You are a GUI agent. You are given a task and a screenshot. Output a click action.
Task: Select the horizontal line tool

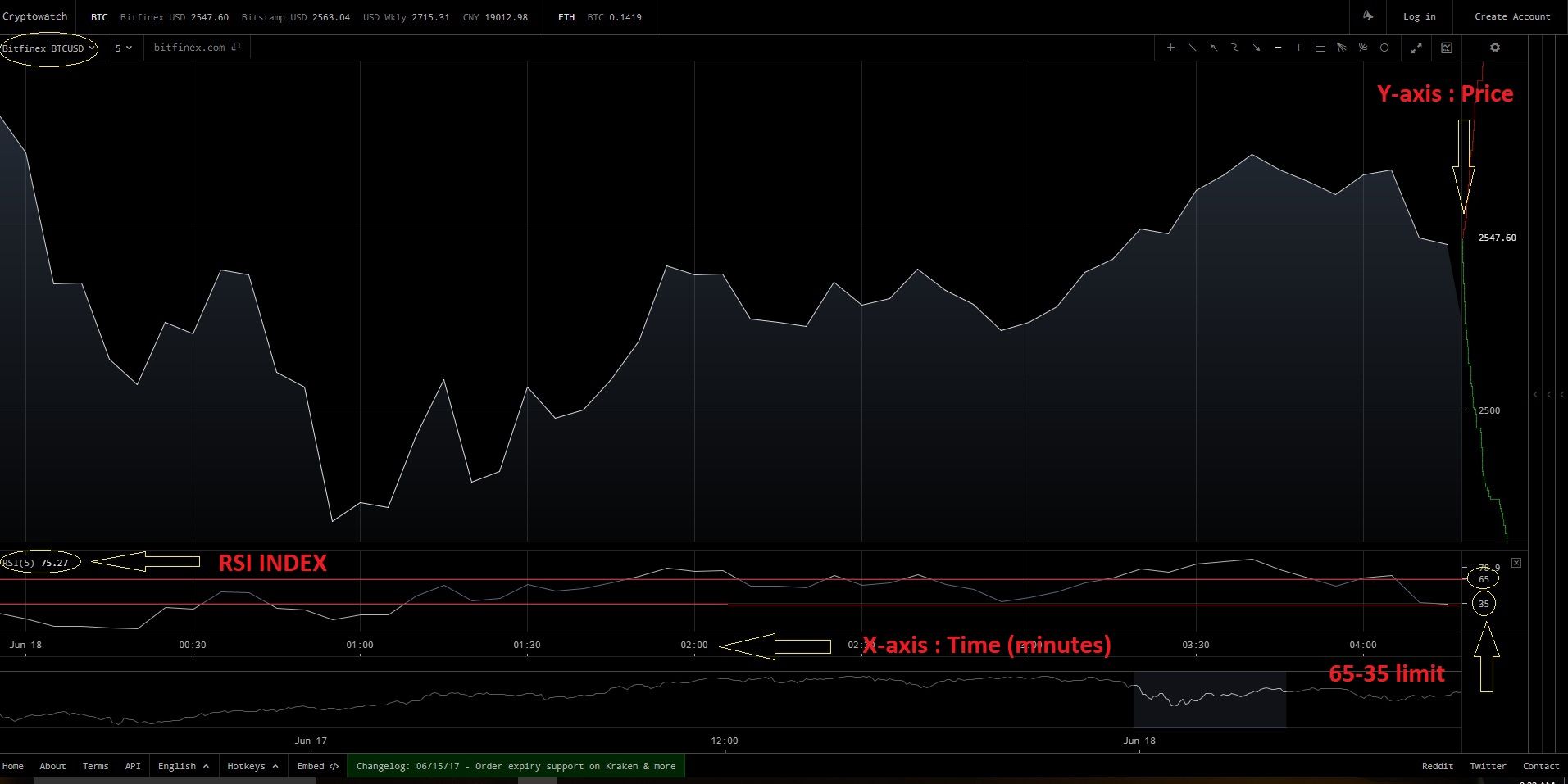[x=1278, y=48]
